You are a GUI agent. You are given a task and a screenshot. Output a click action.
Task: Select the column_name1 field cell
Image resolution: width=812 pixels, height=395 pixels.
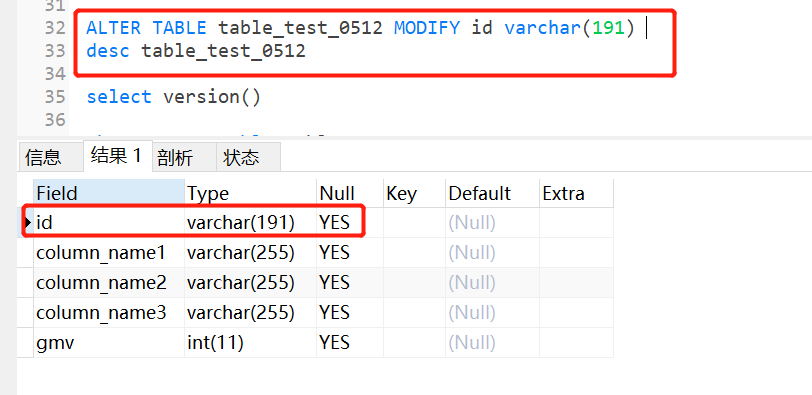pyautogui.click(x=109, y=253)
